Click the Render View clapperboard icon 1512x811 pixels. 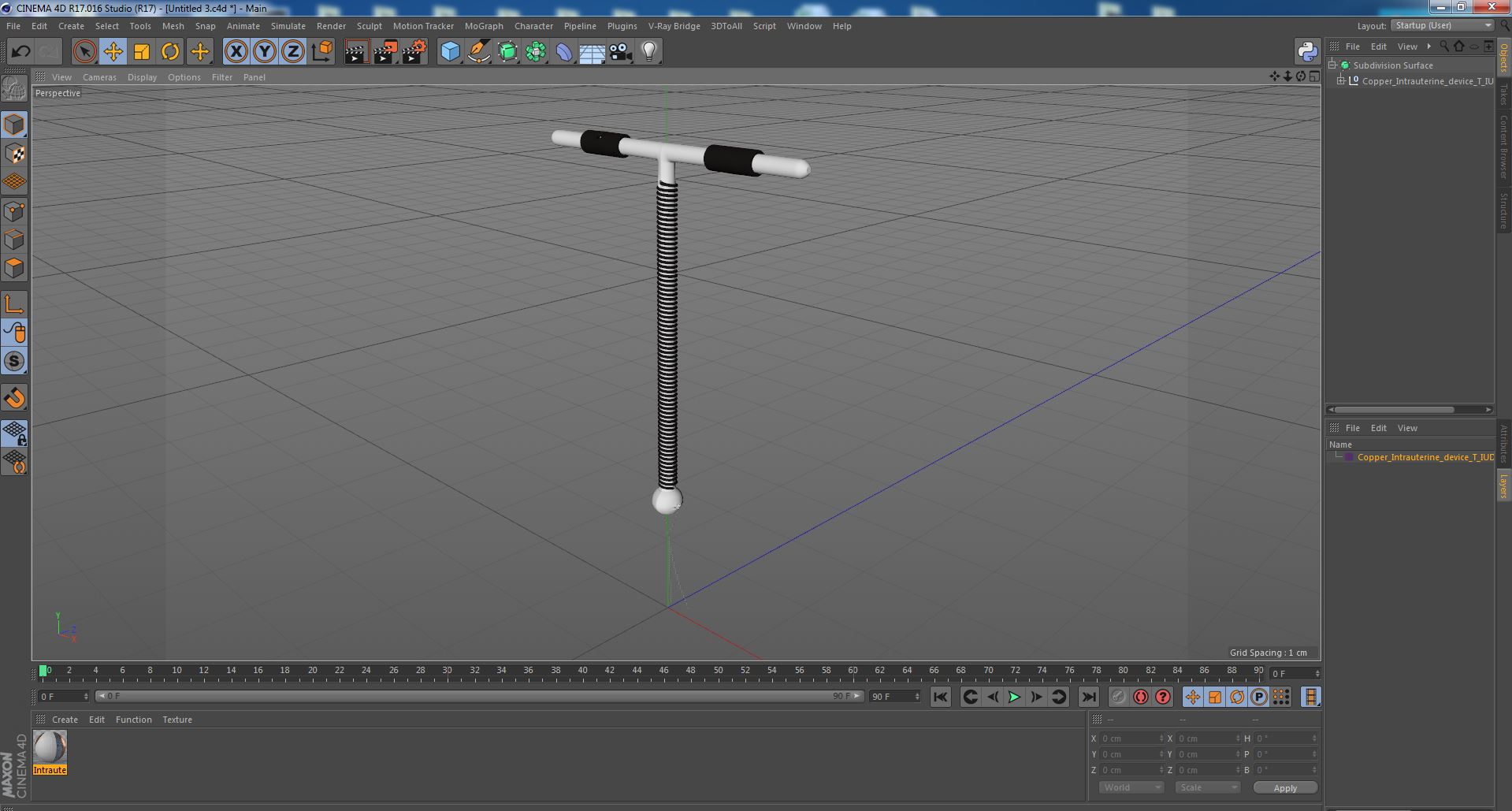[356, 52]
